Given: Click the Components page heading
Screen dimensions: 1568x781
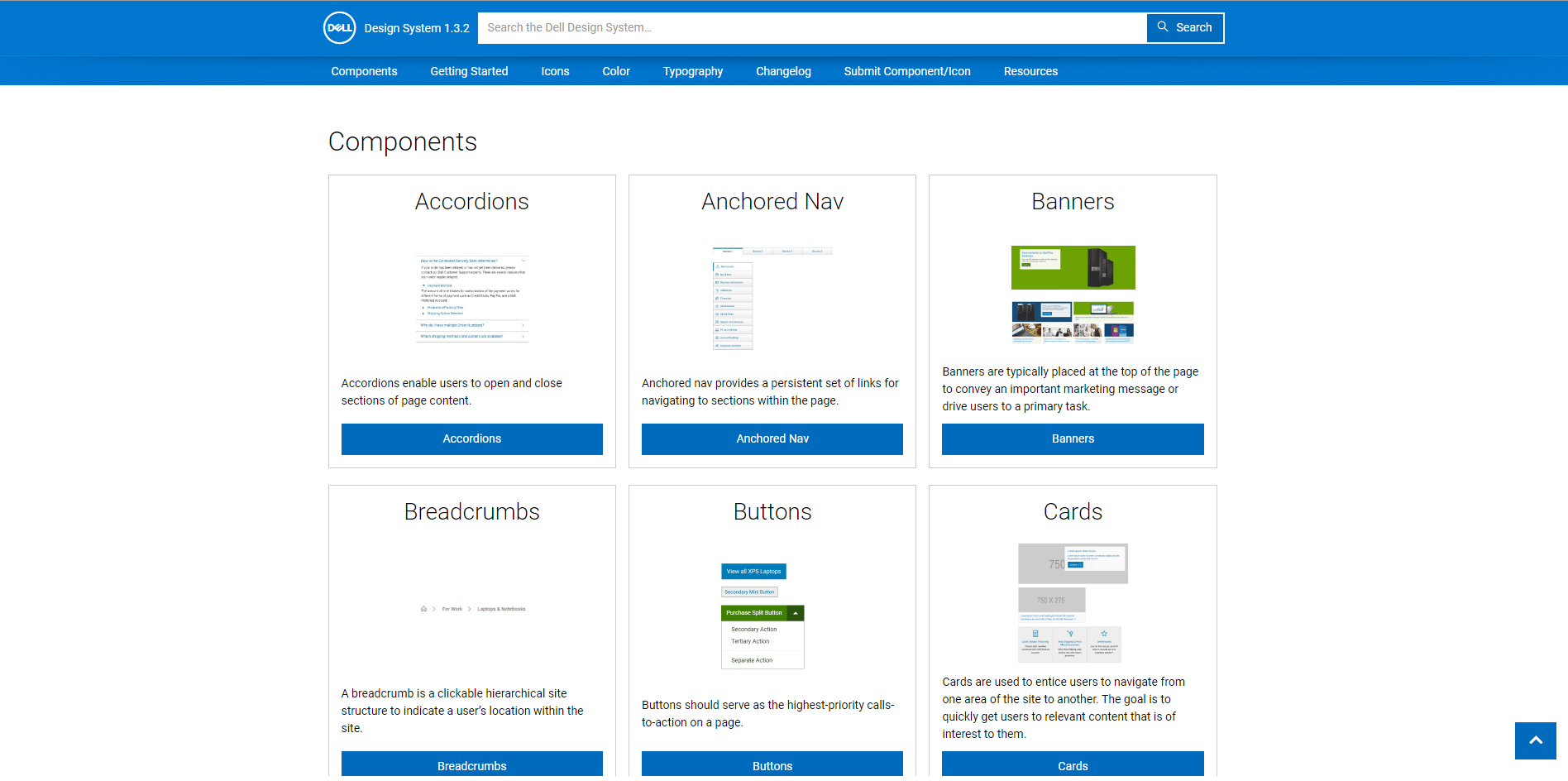Looking at the screenshot, I should click(x=402, y=141).
